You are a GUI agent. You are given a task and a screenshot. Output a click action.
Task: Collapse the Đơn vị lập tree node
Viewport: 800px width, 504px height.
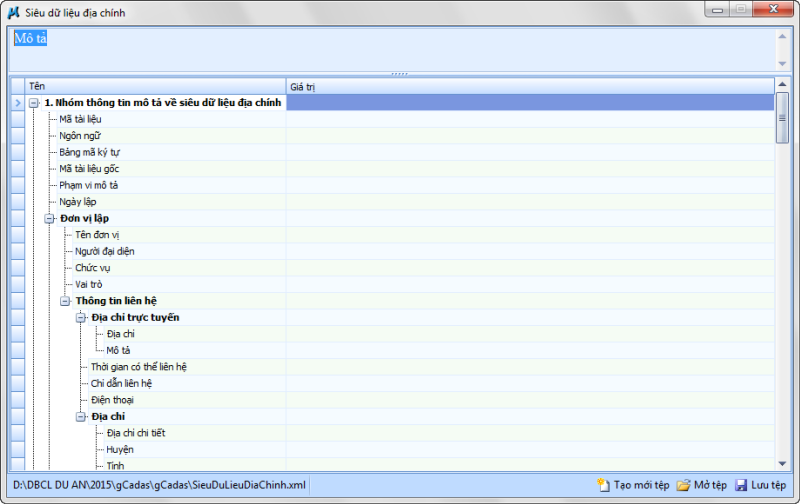tap(50, 218)
